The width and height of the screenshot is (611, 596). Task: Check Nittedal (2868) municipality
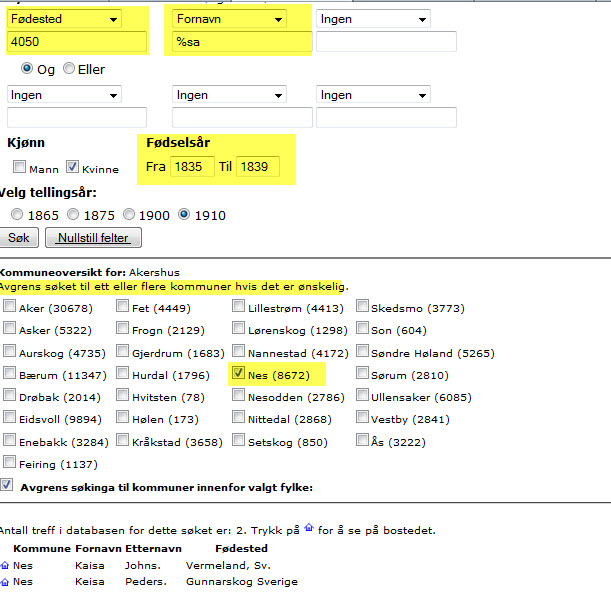tap(238, 417)
